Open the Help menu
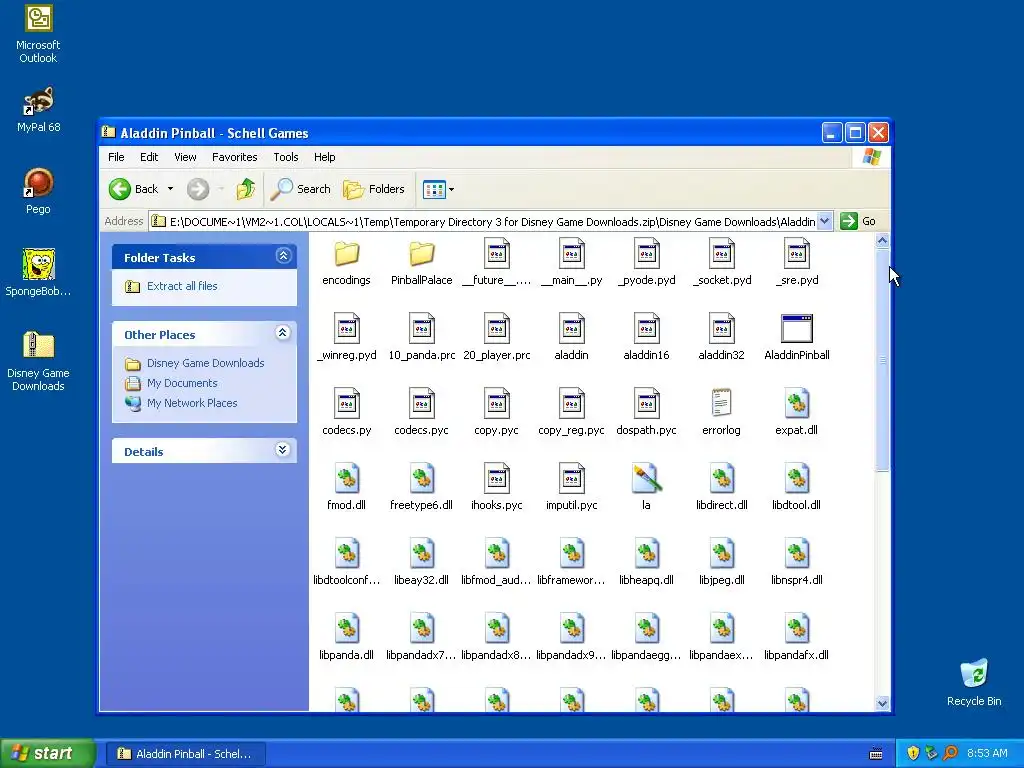Image resolution: width=1024 pixels, height=768 pixels. pyautogui.click(x=325, y=157)
